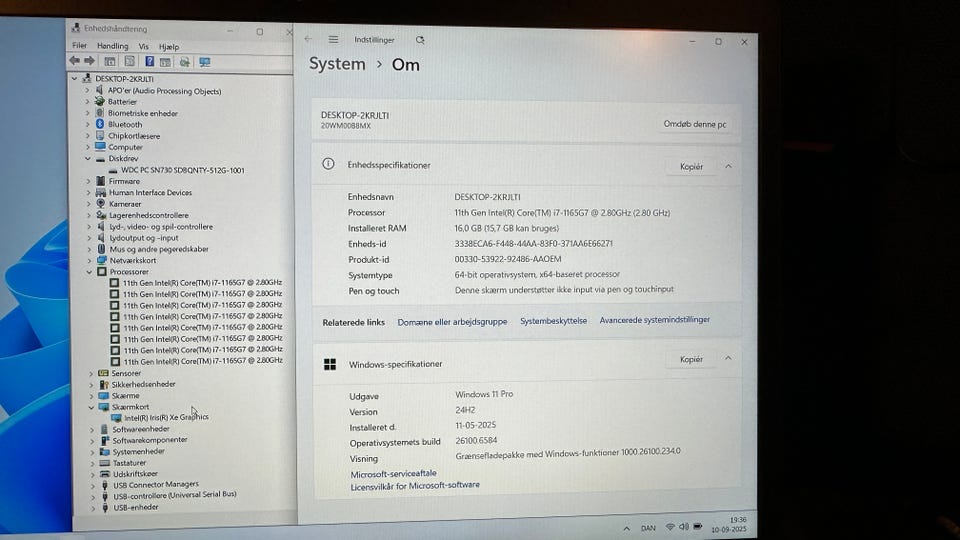
Task: Open volume speaker tray icon
Action: (684, 527)
